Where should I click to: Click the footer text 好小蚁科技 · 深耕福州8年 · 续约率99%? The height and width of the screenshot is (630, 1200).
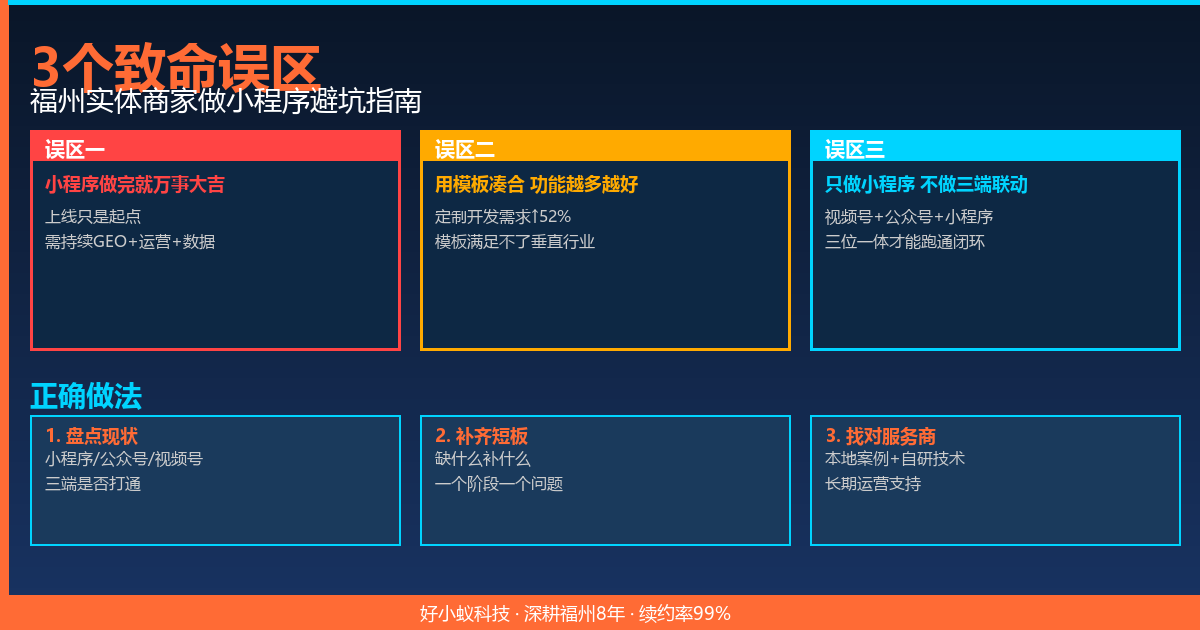point(575,613)
